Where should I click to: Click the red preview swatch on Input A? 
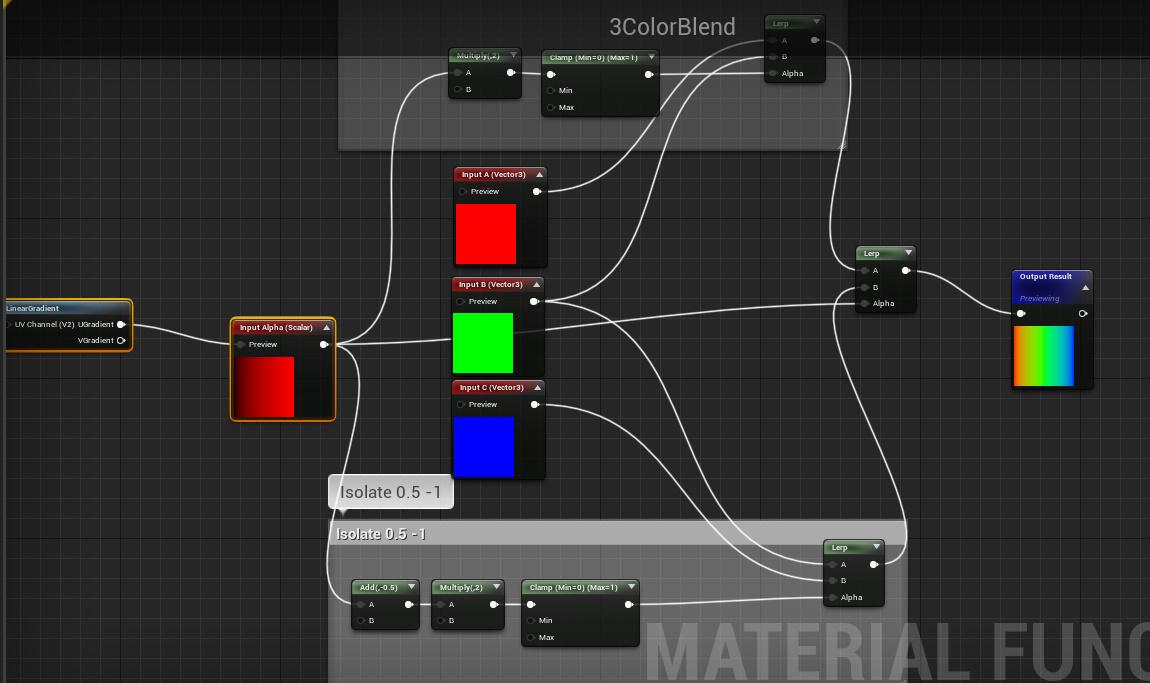485,232
